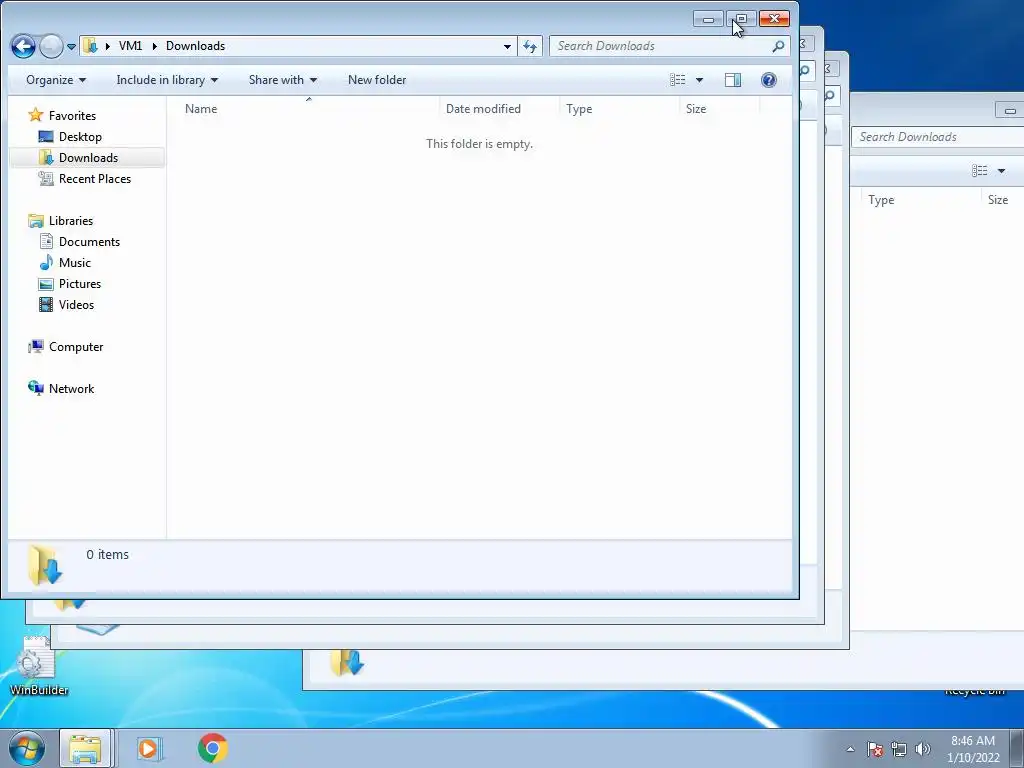The image size is (1024, 768).
Task: Click Windows Explorer taskbar button
Action: click(86, 748)
